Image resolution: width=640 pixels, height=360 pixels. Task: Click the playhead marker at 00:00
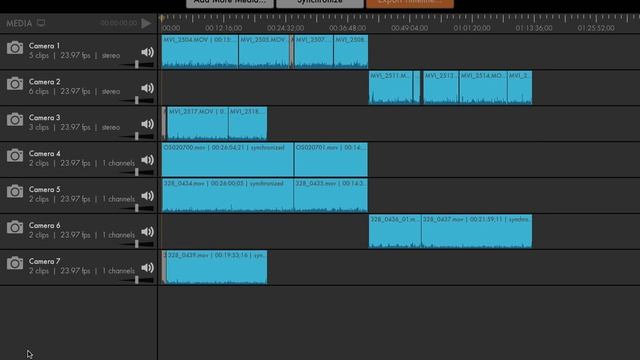pyautogui.click(x=162, y=18)
